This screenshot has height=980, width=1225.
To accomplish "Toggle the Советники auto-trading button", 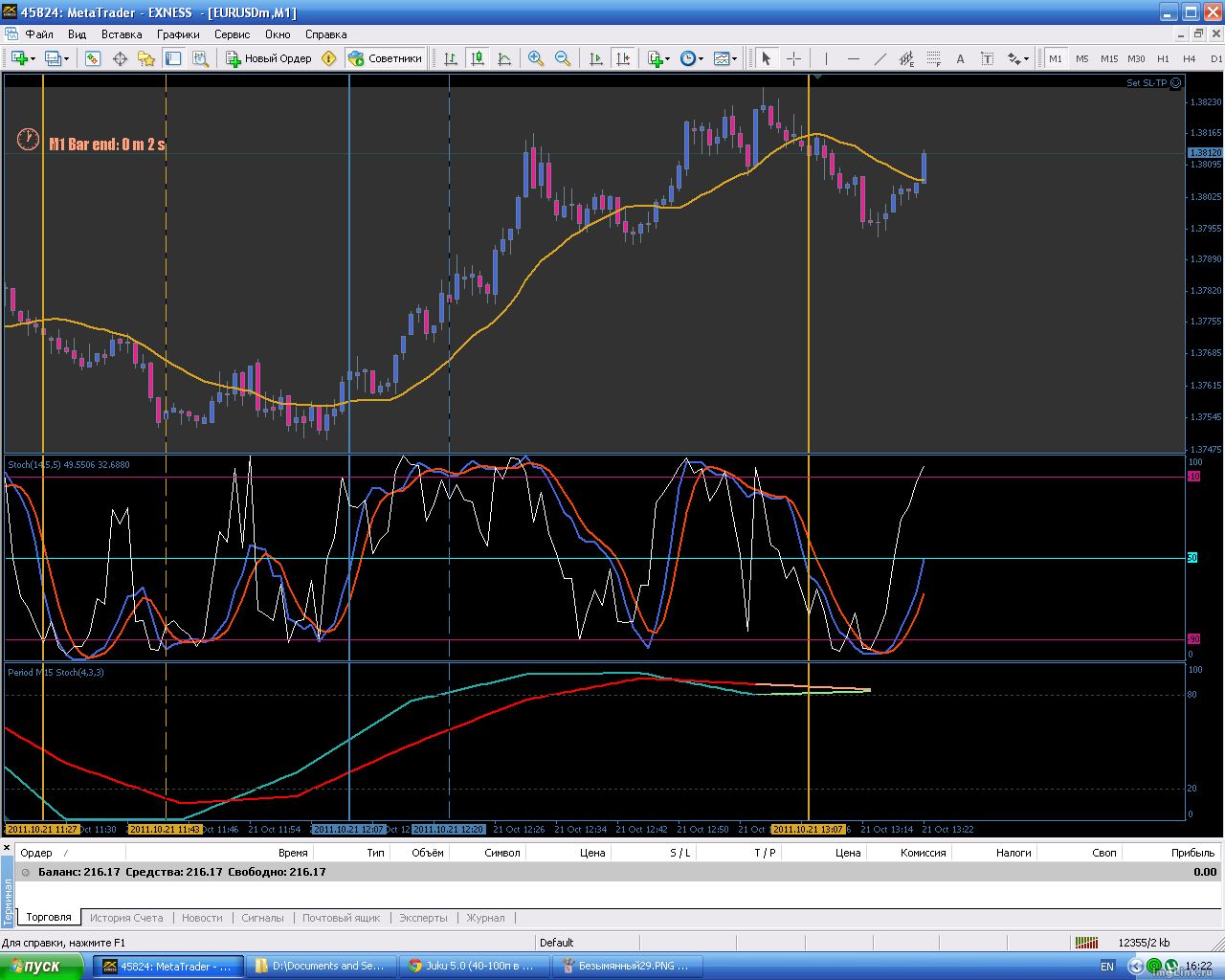I will coord(385,58).
